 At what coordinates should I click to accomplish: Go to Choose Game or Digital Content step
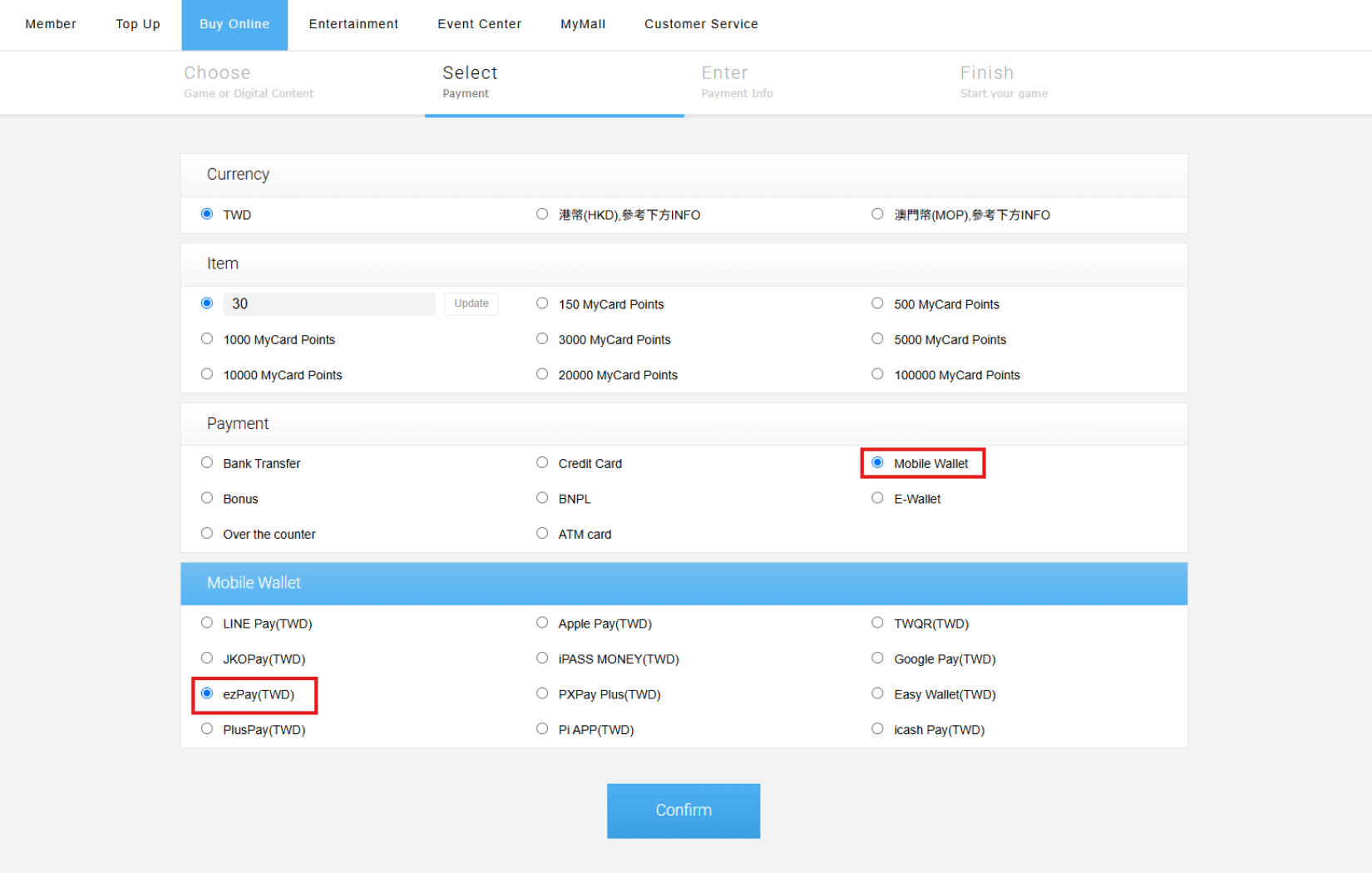pyautogui.click(x=249, y=82)
